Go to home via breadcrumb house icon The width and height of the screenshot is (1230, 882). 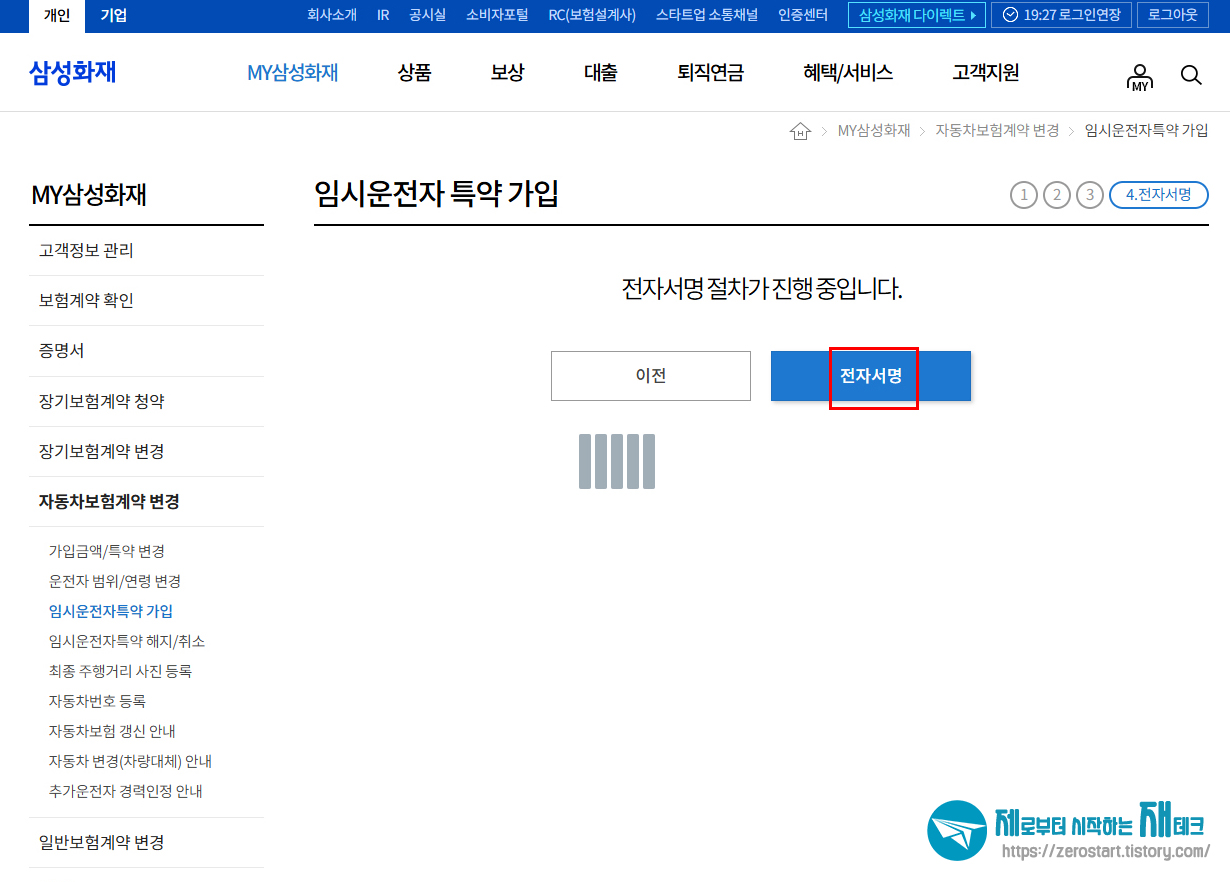click(800, 131)
